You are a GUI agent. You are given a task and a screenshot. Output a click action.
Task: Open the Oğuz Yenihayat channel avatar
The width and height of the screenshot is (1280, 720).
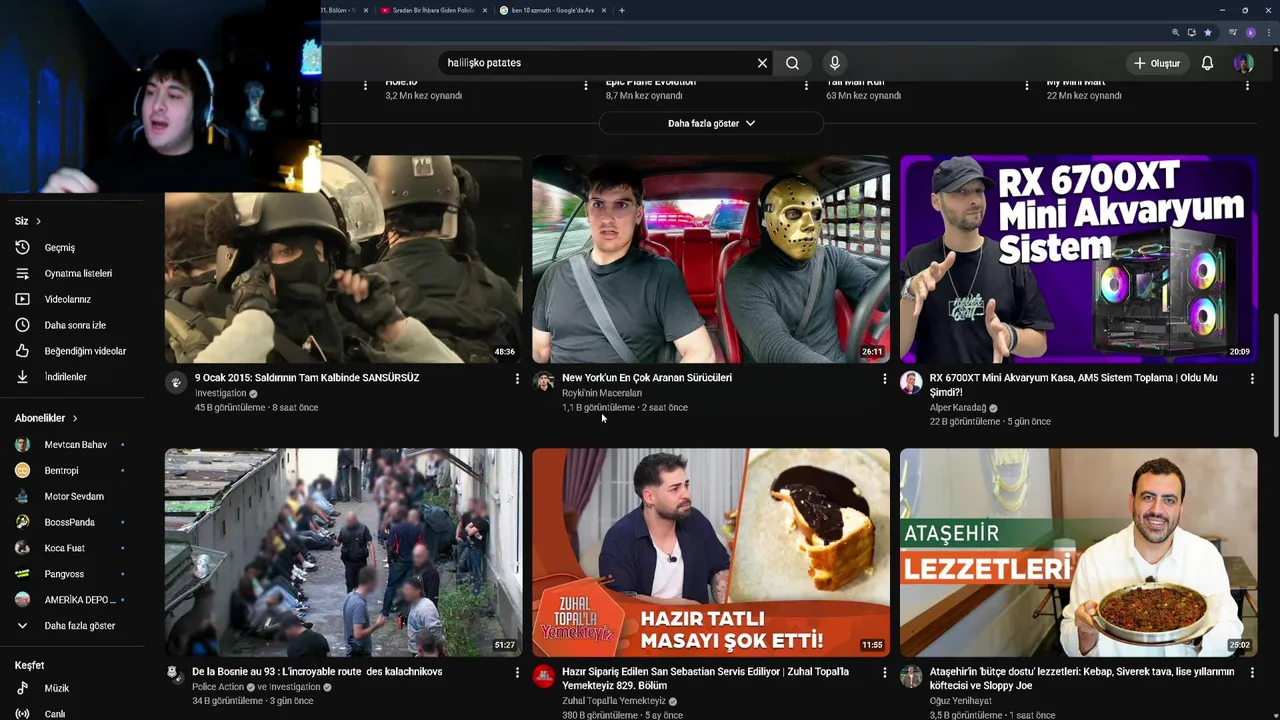coord(911,676)
